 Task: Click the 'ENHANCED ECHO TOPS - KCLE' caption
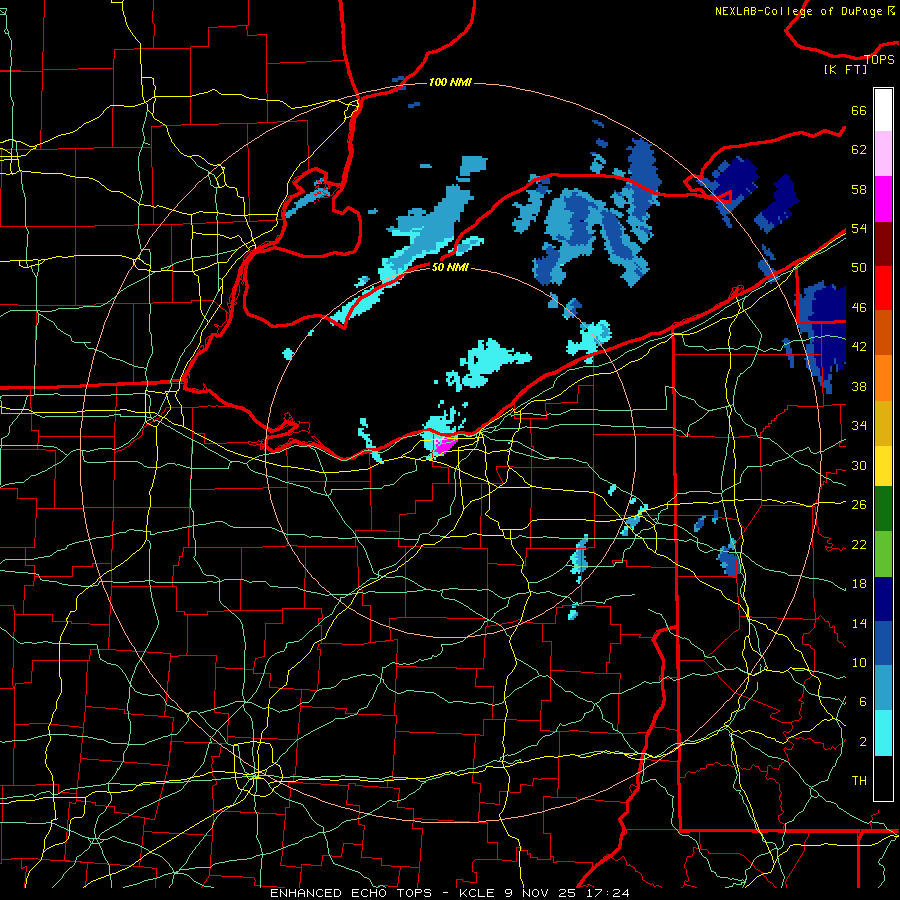coord(382,893)
